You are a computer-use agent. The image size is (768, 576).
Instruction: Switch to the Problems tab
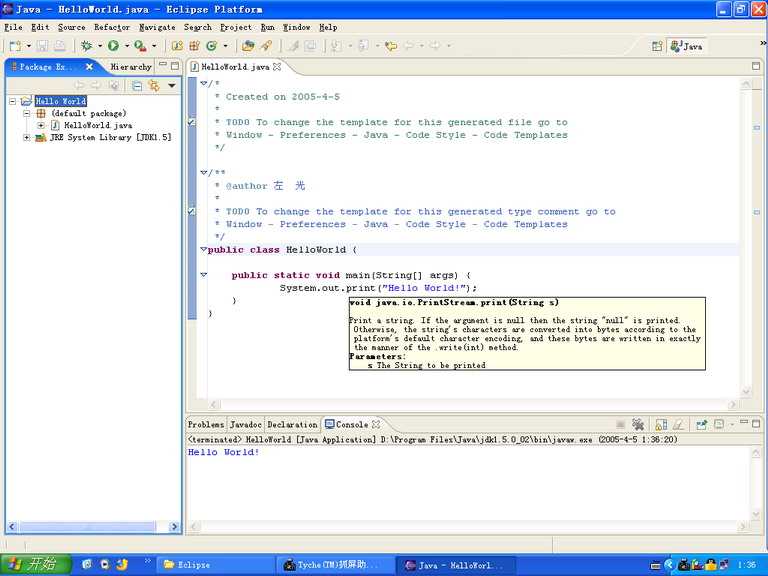206,425
